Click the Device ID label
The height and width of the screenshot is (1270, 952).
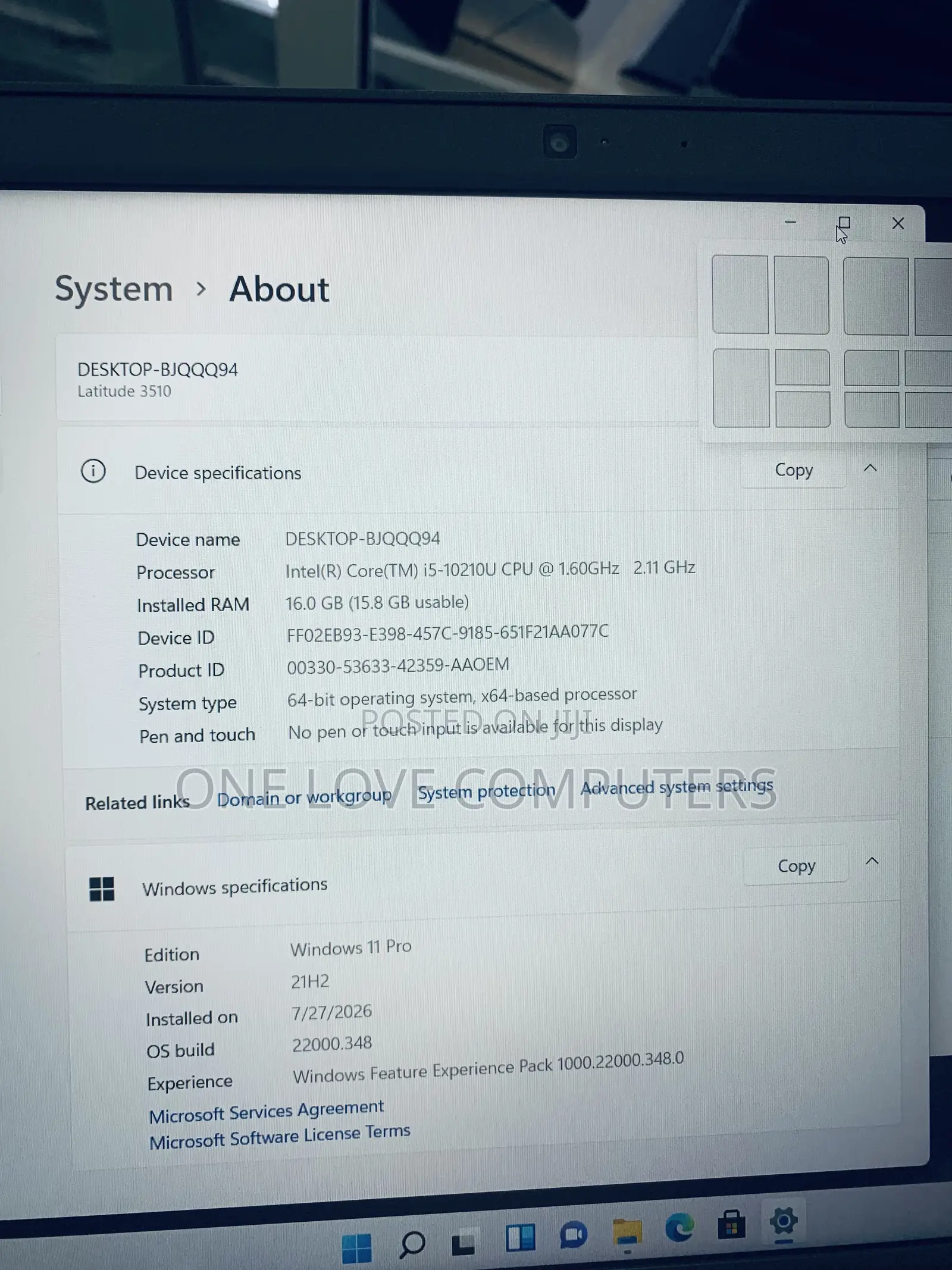coord(176,638)
